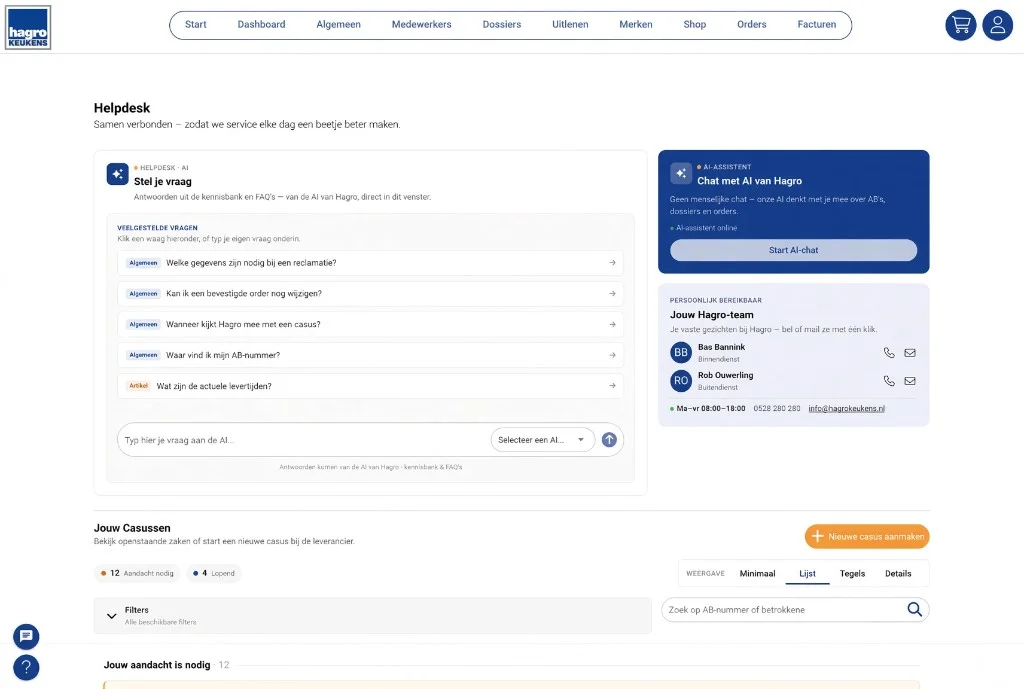1024x689 pixels.
Task: Go to Start in navigation
Action: click(195, 24)
